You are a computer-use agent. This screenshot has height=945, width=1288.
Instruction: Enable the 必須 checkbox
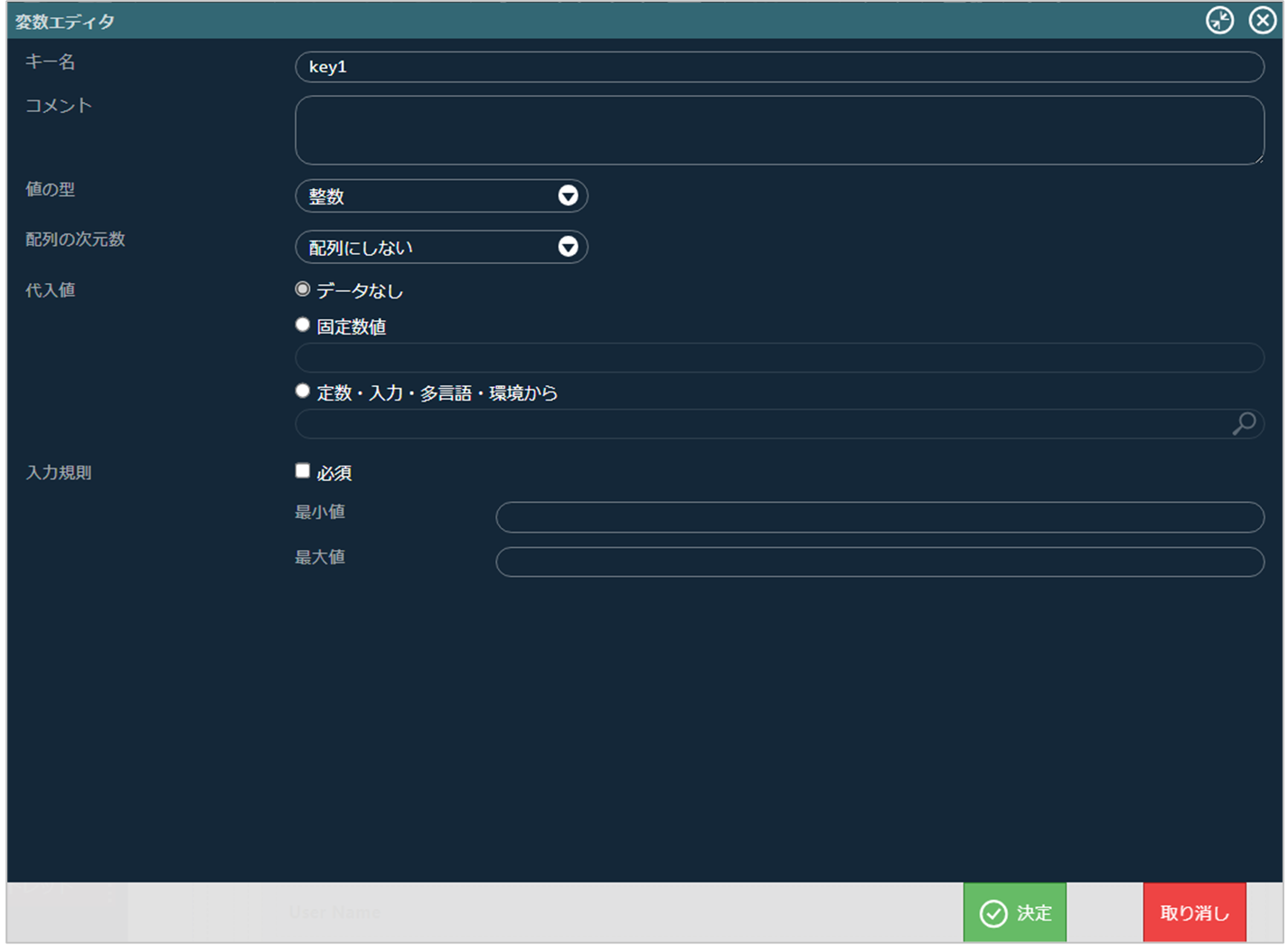pos(303,470)
